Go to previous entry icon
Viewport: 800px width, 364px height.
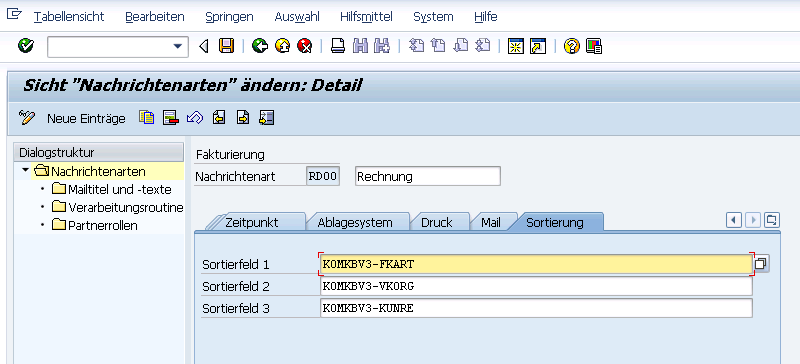pyautogui.click(x=219, y=118)
